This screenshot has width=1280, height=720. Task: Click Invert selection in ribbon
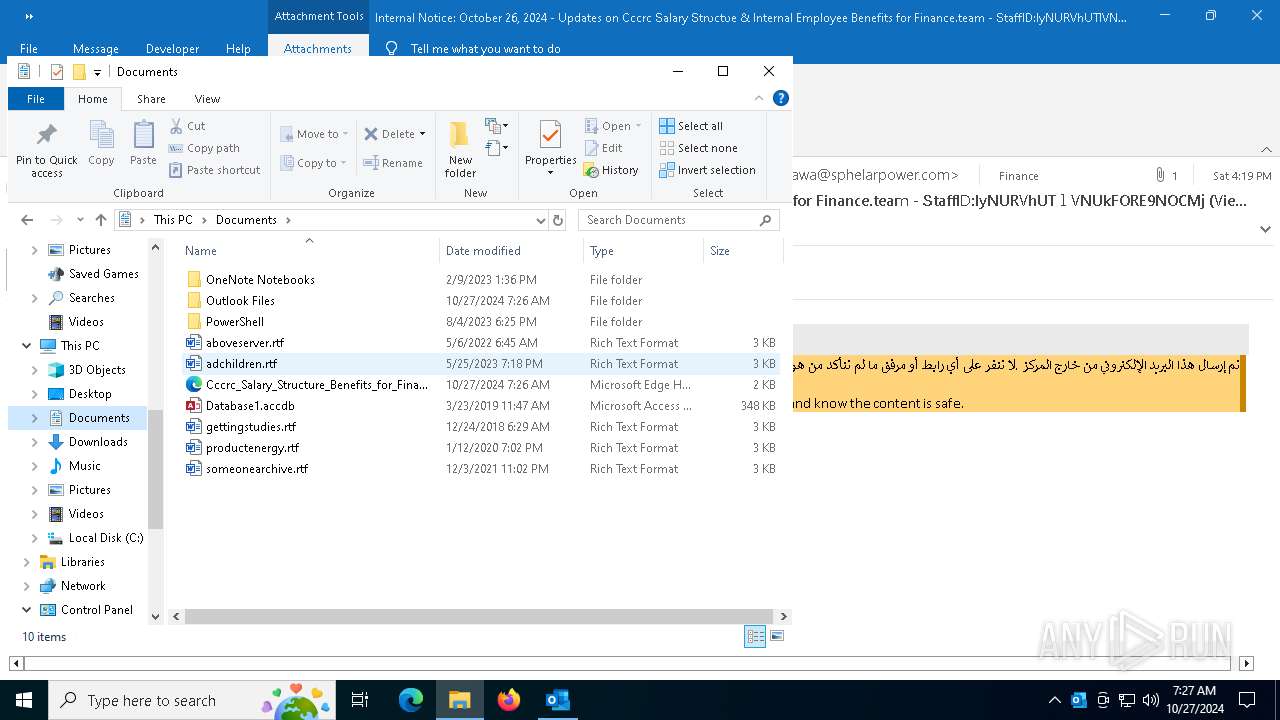[707, 170]
